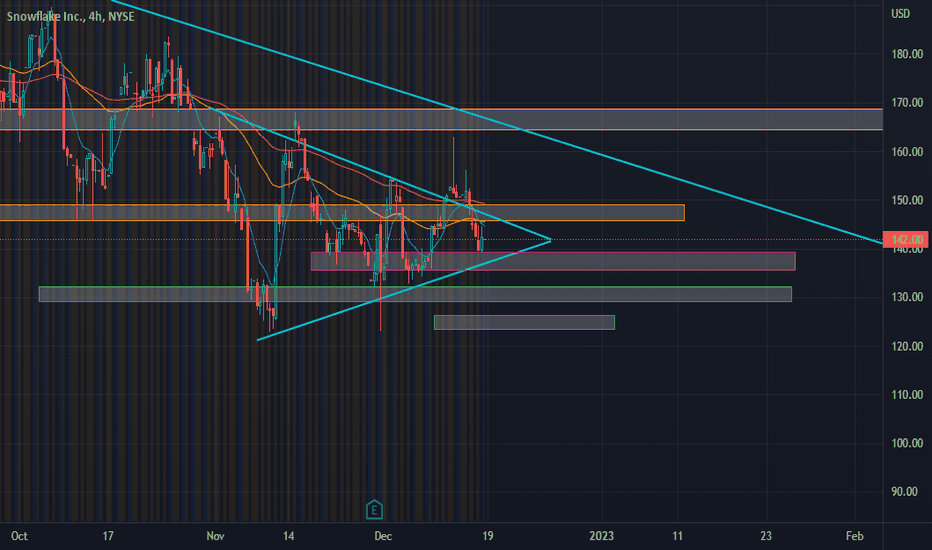Click the 14 date label

coord(288,536)
